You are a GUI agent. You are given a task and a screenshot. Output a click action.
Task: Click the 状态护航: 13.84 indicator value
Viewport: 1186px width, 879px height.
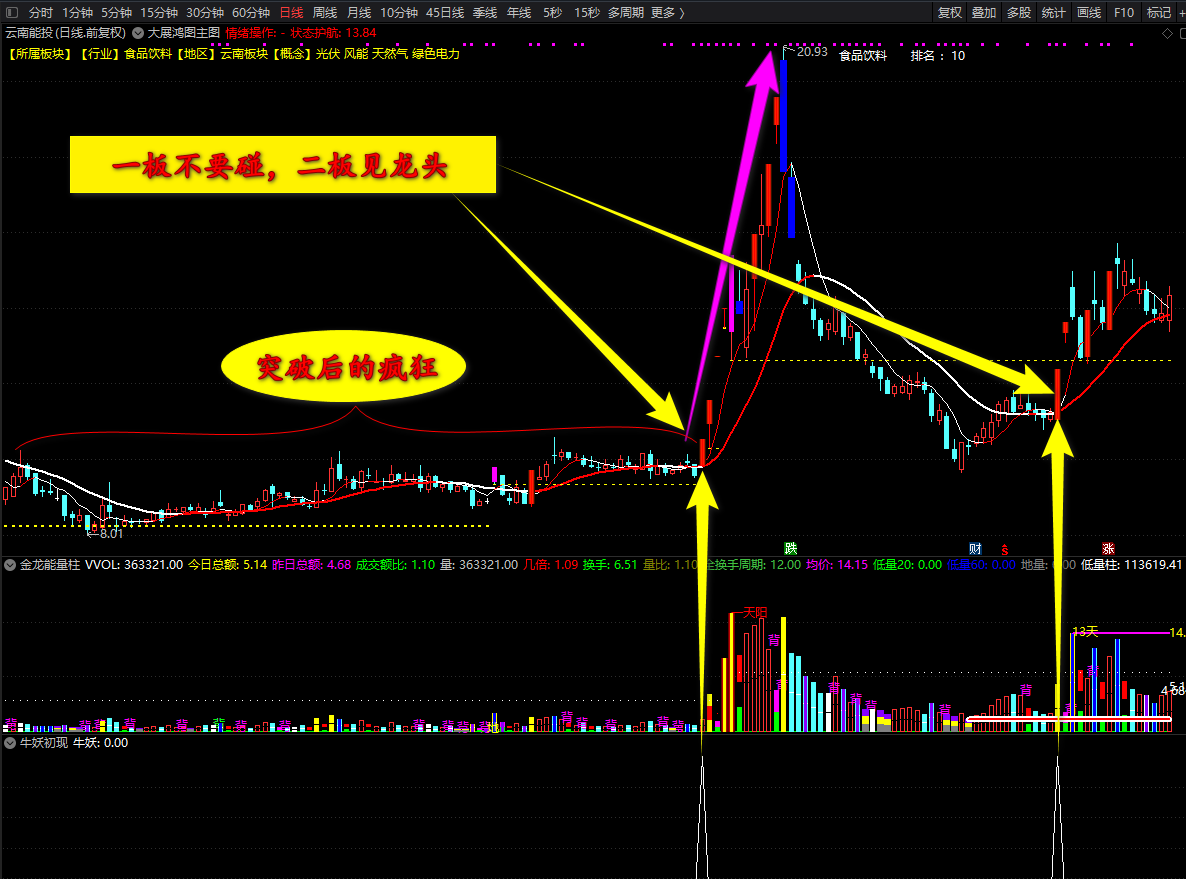pos(333,33)
